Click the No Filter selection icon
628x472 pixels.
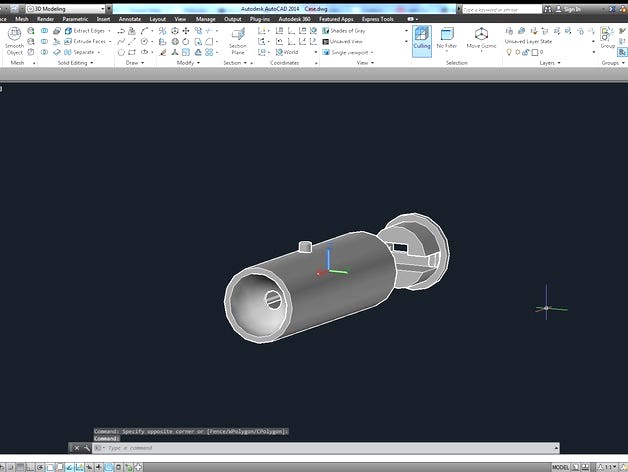tap(446, 38)
